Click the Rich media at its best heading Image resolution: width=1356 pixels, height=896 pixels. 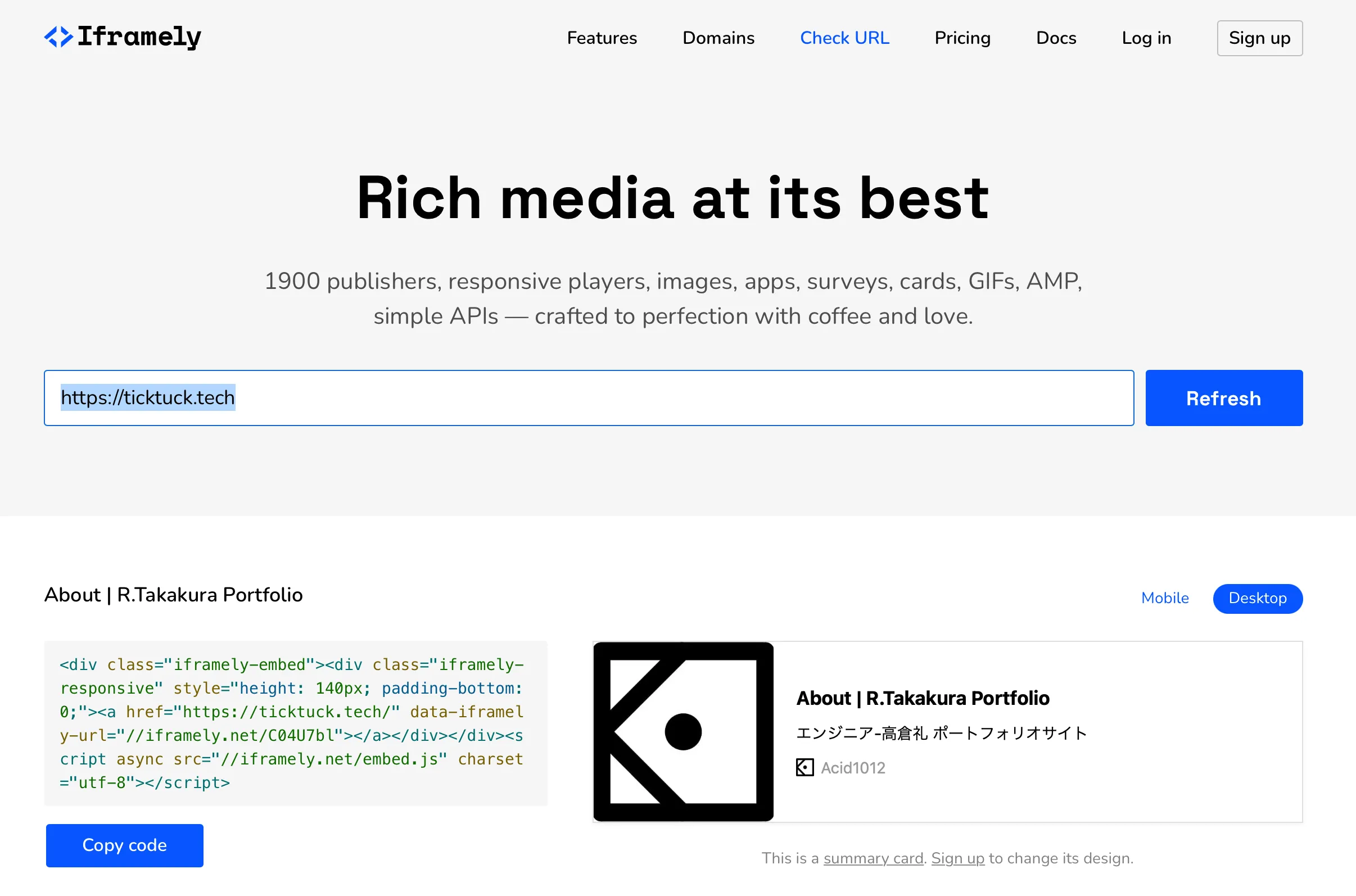coord(673,198)
